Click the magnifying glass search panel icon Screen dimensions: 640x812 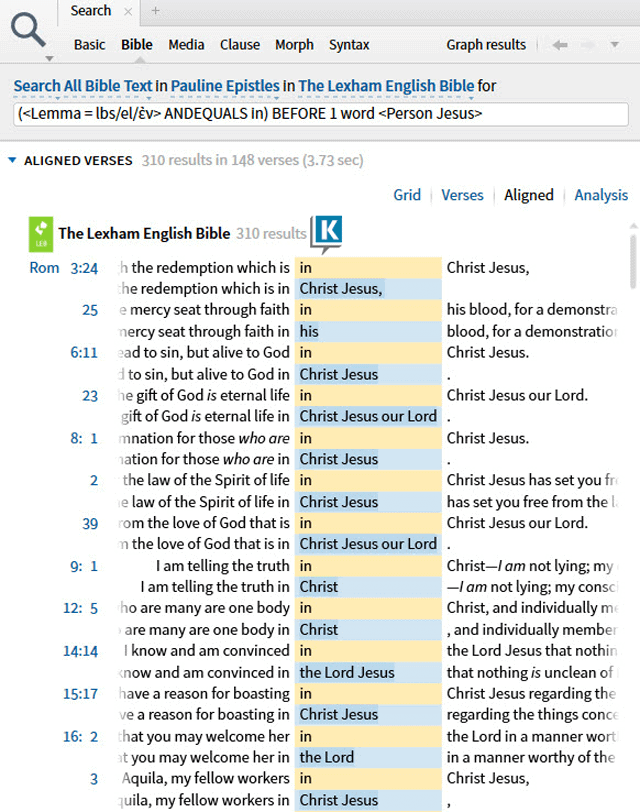click(x=28, y=32)
